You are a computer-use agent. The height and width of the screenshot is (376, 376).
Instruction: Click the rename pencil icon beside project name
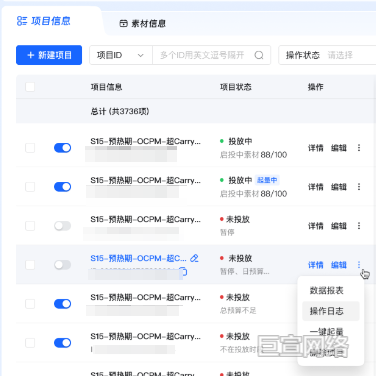[194, 258]
